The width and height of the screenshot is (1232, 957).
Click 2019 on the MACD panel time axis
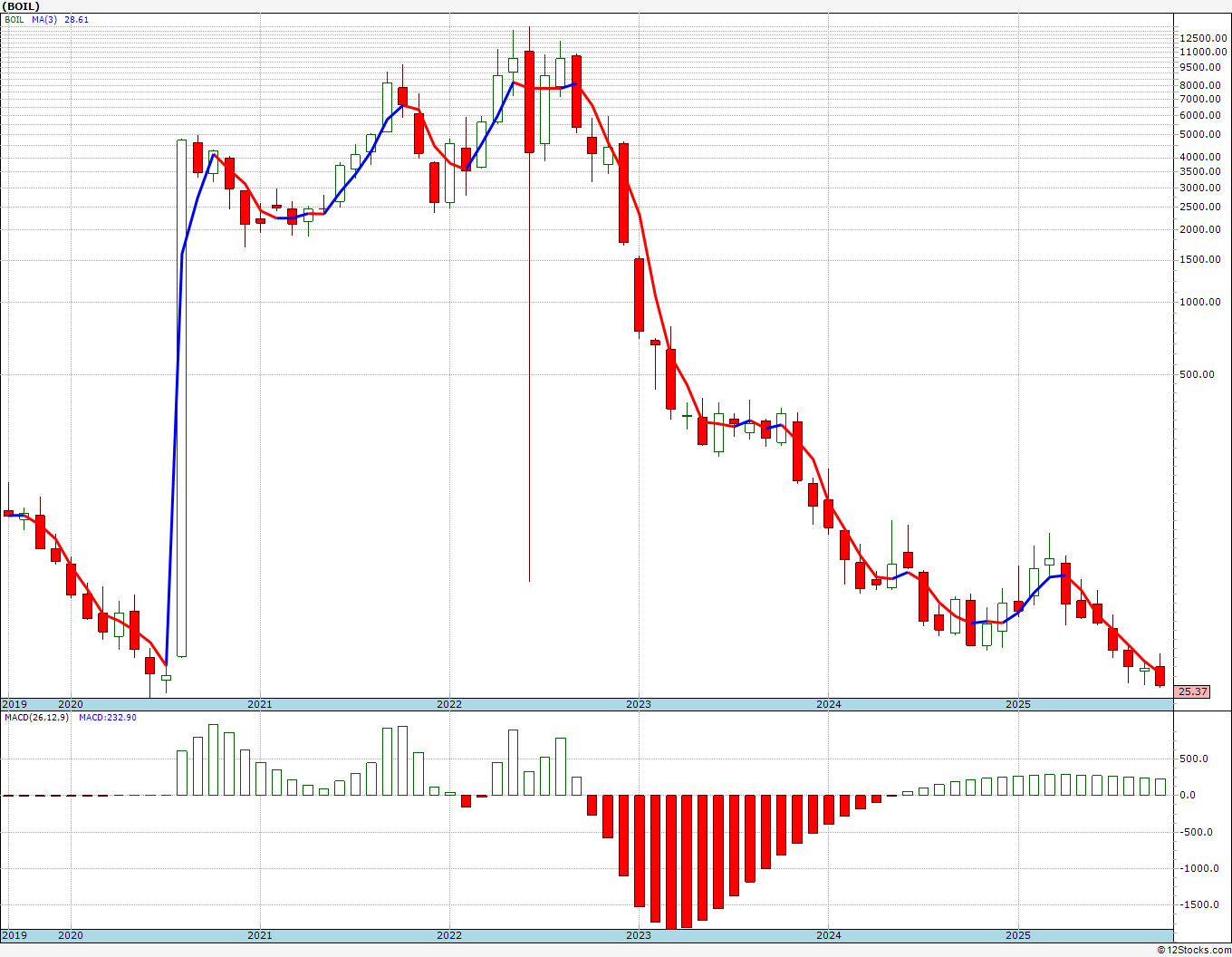pos(14,935)
